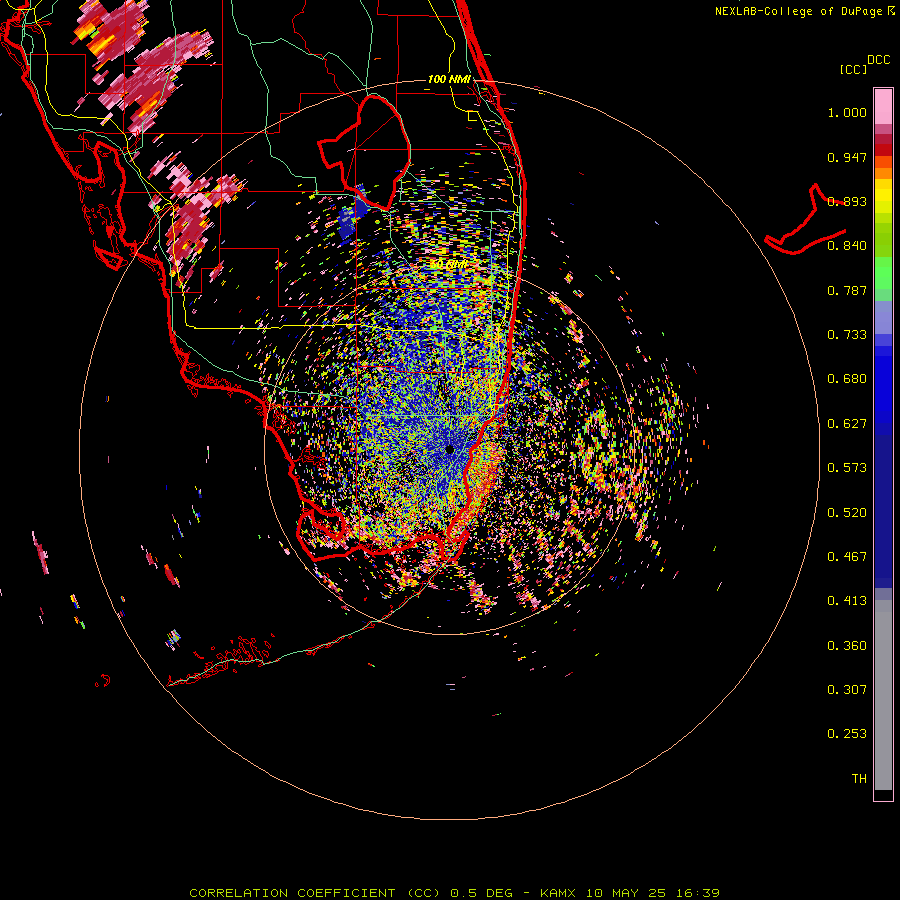Select the 0.573 legend value
Viewport: 900px width, 900px height.
tap(847, 468)
